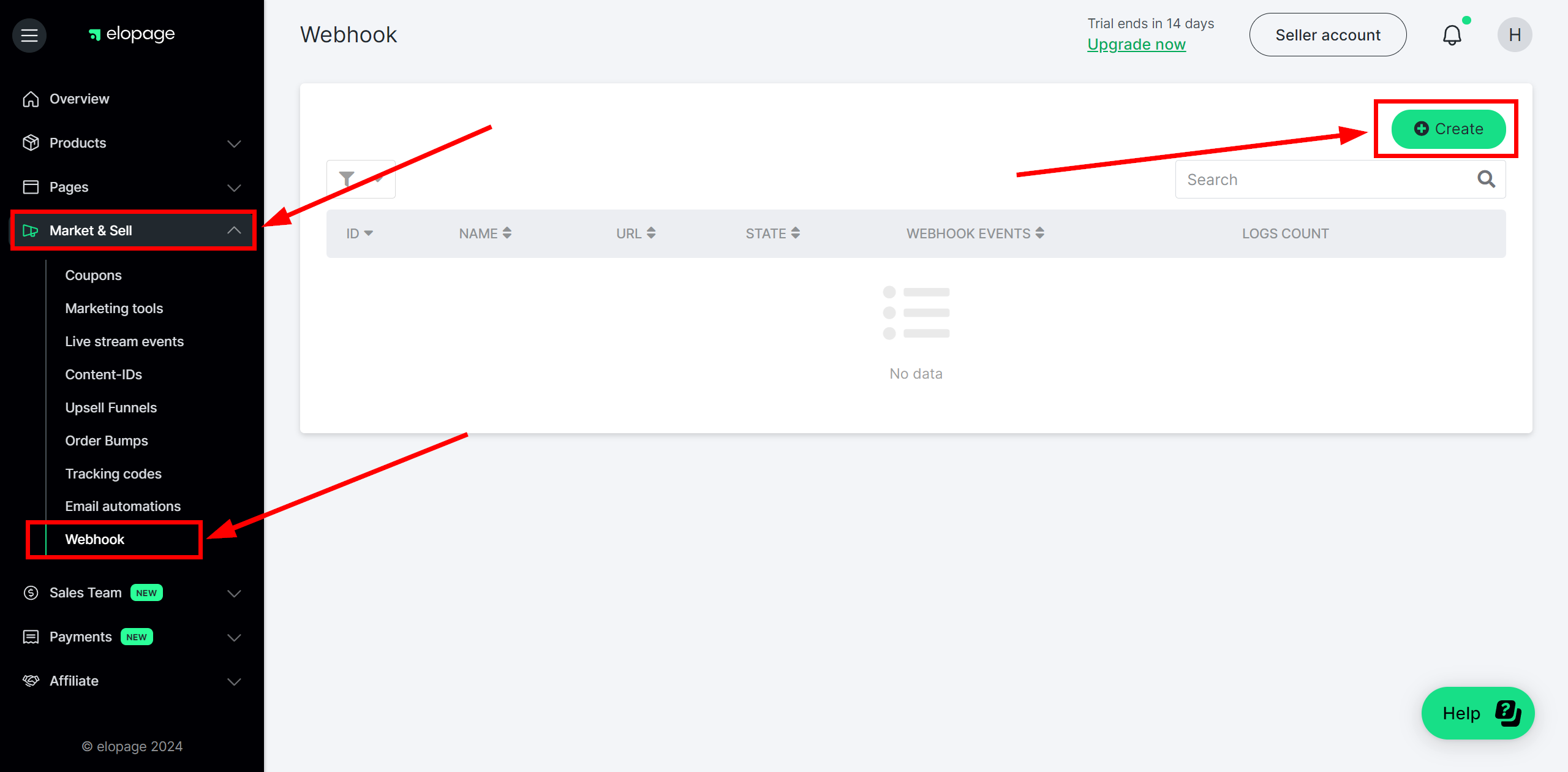1568x772 pixels.
Task: Select the Email automations menu item
Action: [x=123, y=506]
